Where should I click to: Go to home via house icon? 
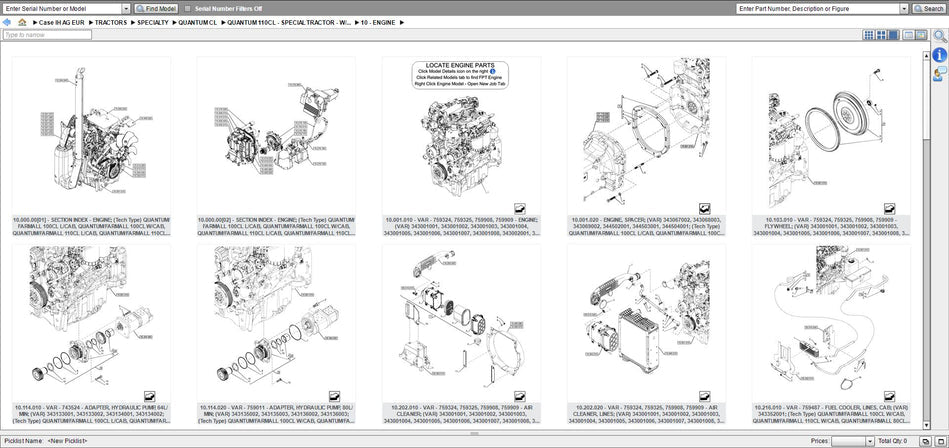[22, 21]
